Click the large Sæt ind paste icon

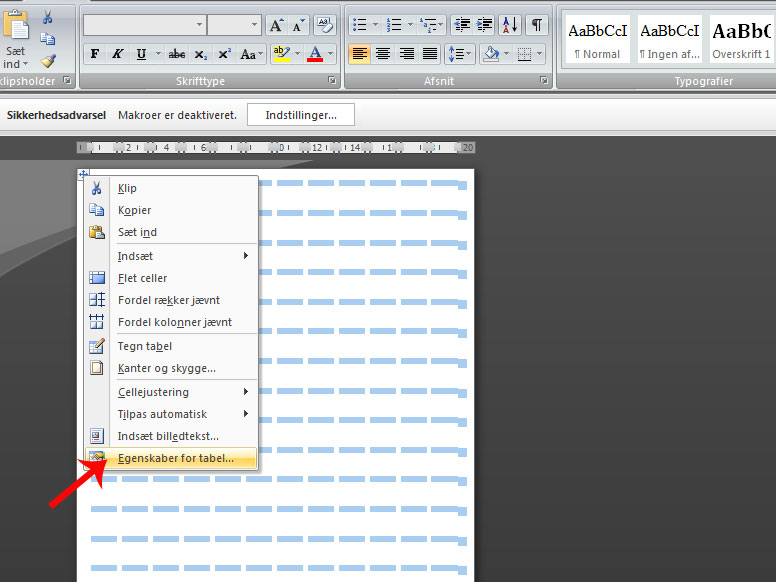pos(15,25)
